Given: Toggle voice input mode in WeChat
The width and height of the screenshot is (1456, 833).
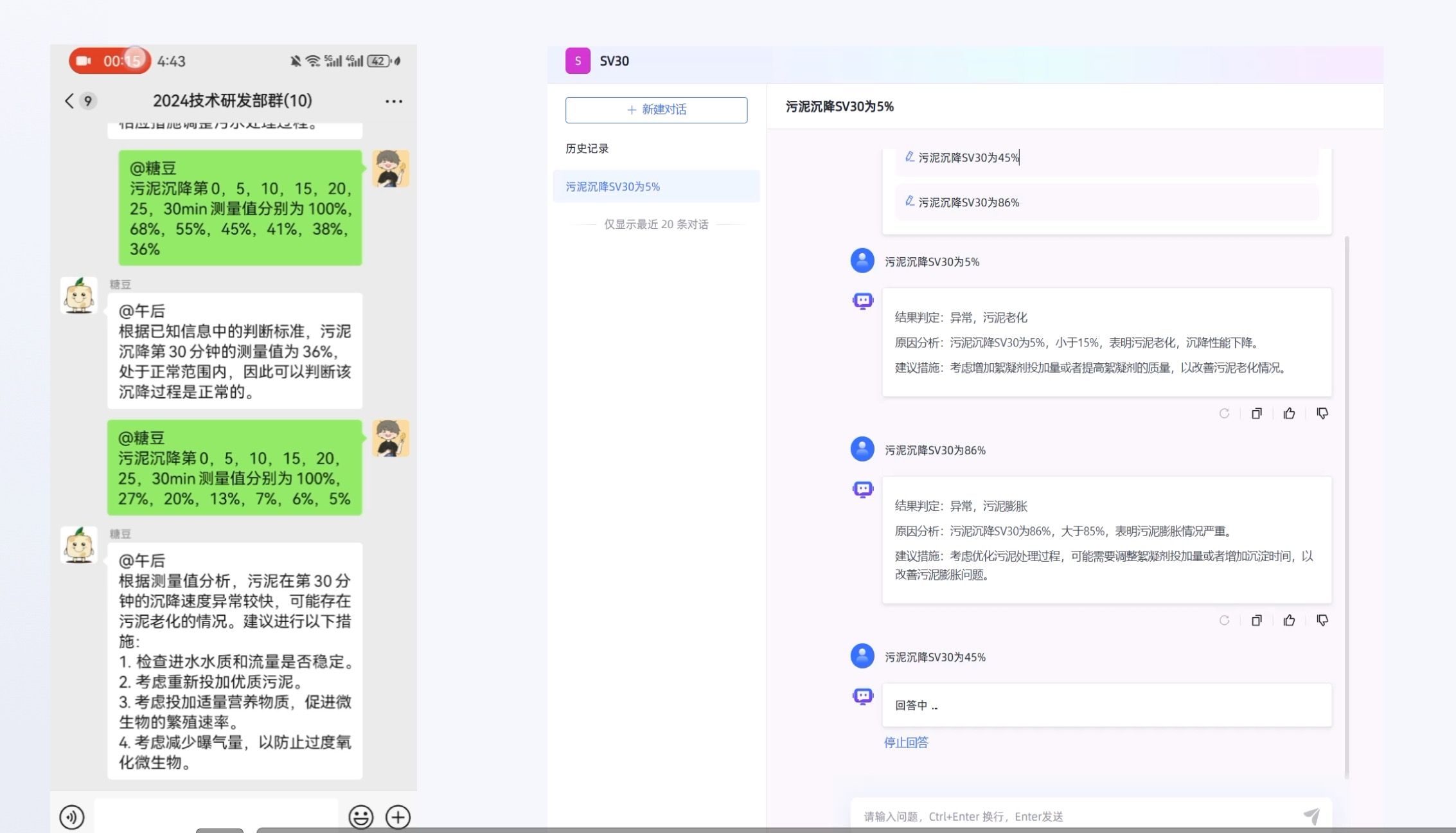Looking at the screenshot, I should [72, 816].
